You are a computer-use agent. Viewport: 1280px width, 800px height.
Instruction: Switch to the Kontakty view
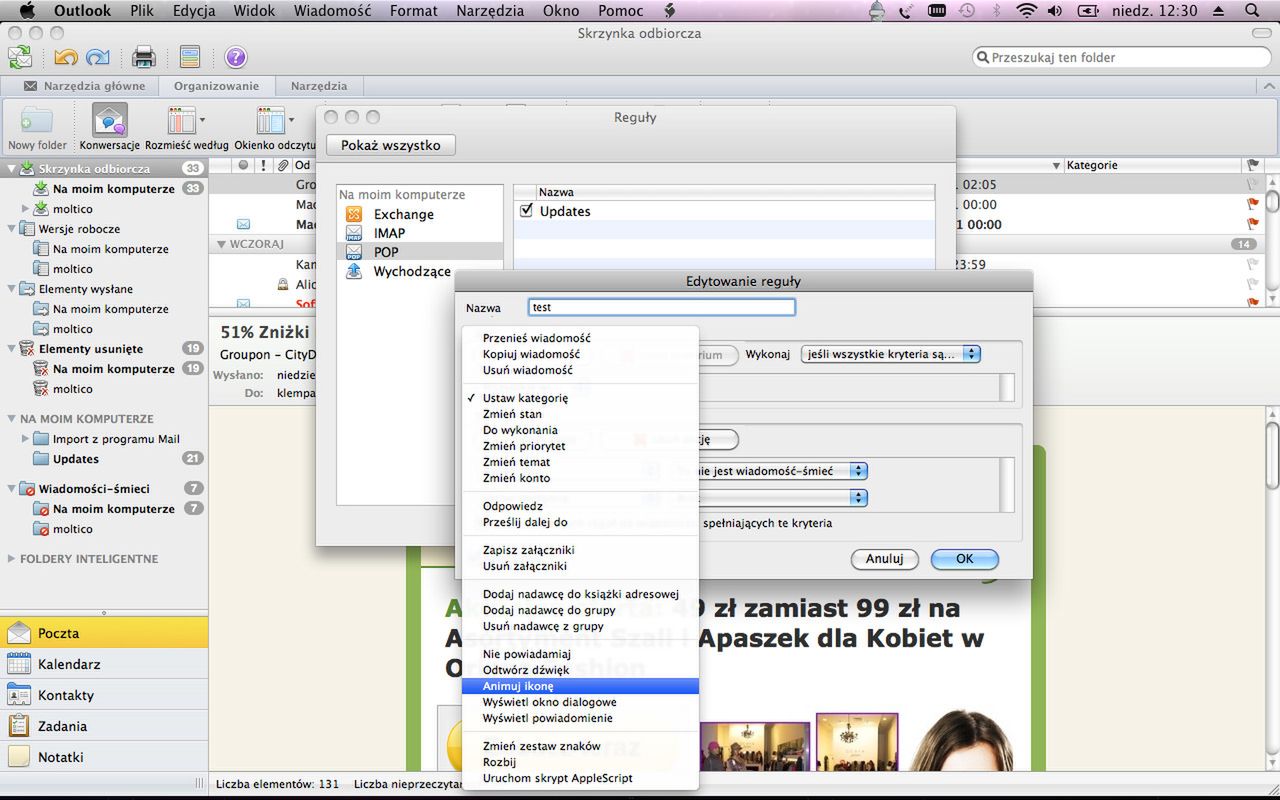(104, 695)
